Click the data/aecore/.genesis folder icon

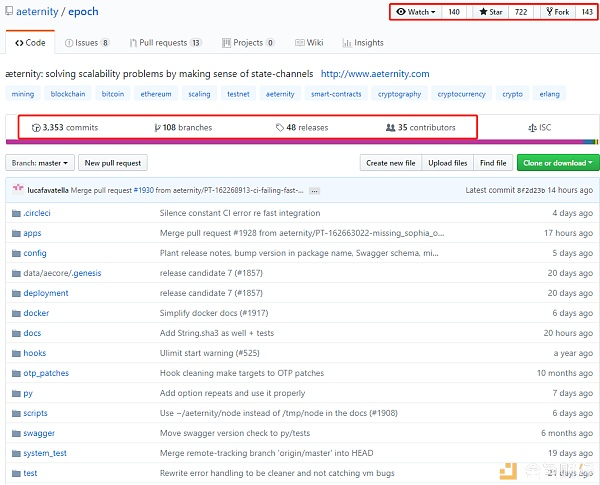pos(16,273)
